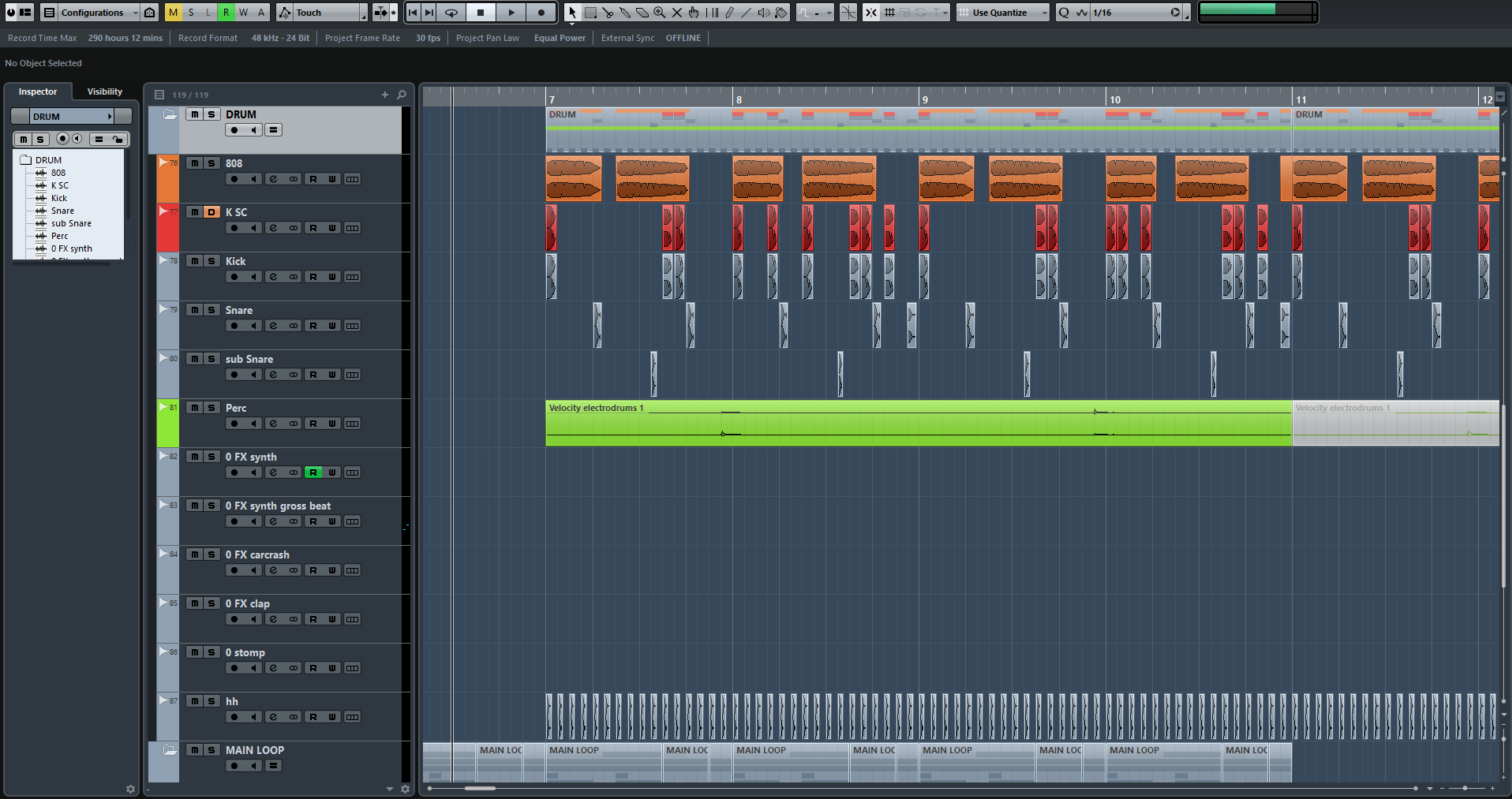Open Edit Channel Settings for 808 track
This screenshot has height=799, width=1512.
coord(273,179)
